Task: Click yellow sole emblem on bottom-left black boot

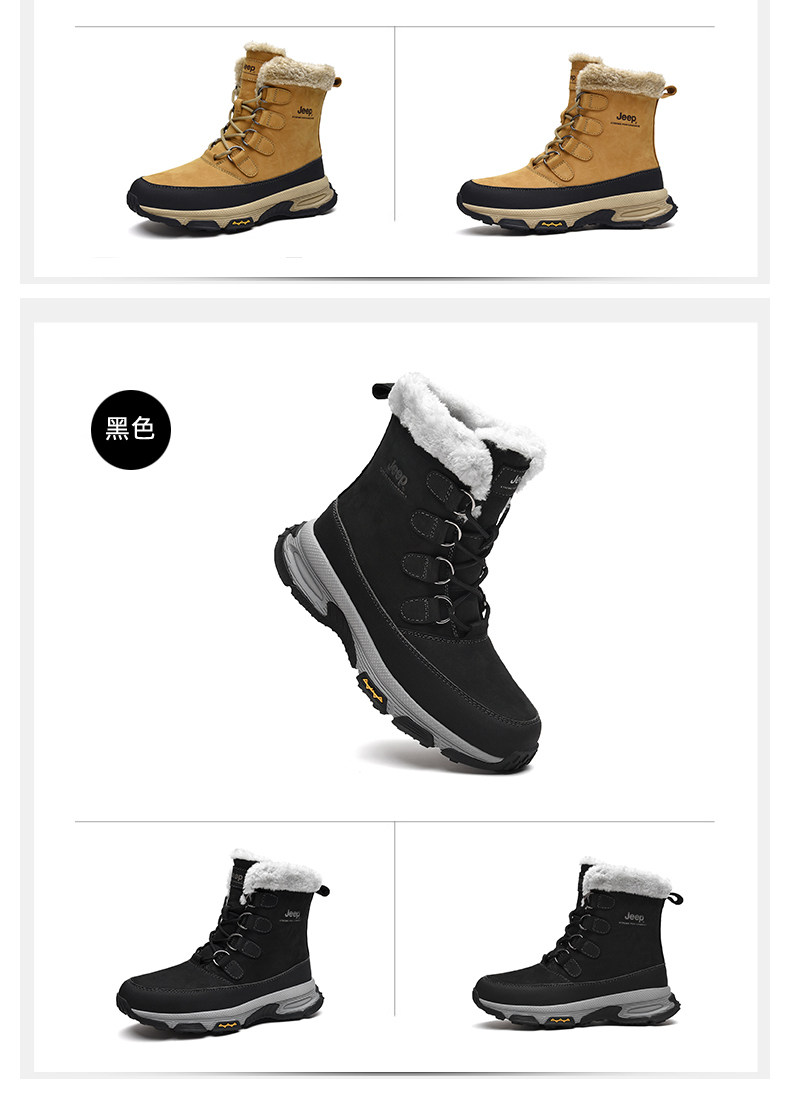Action: point(228,1025)
